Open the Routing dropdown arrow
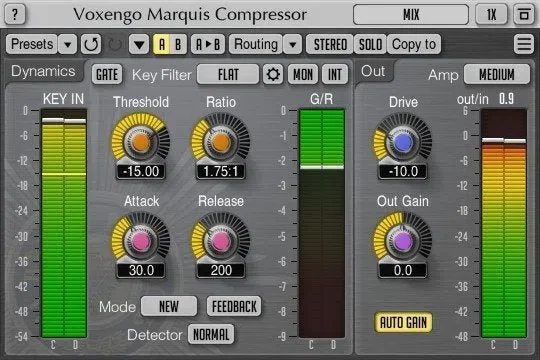The image size is (540, 360). point(293,44)
